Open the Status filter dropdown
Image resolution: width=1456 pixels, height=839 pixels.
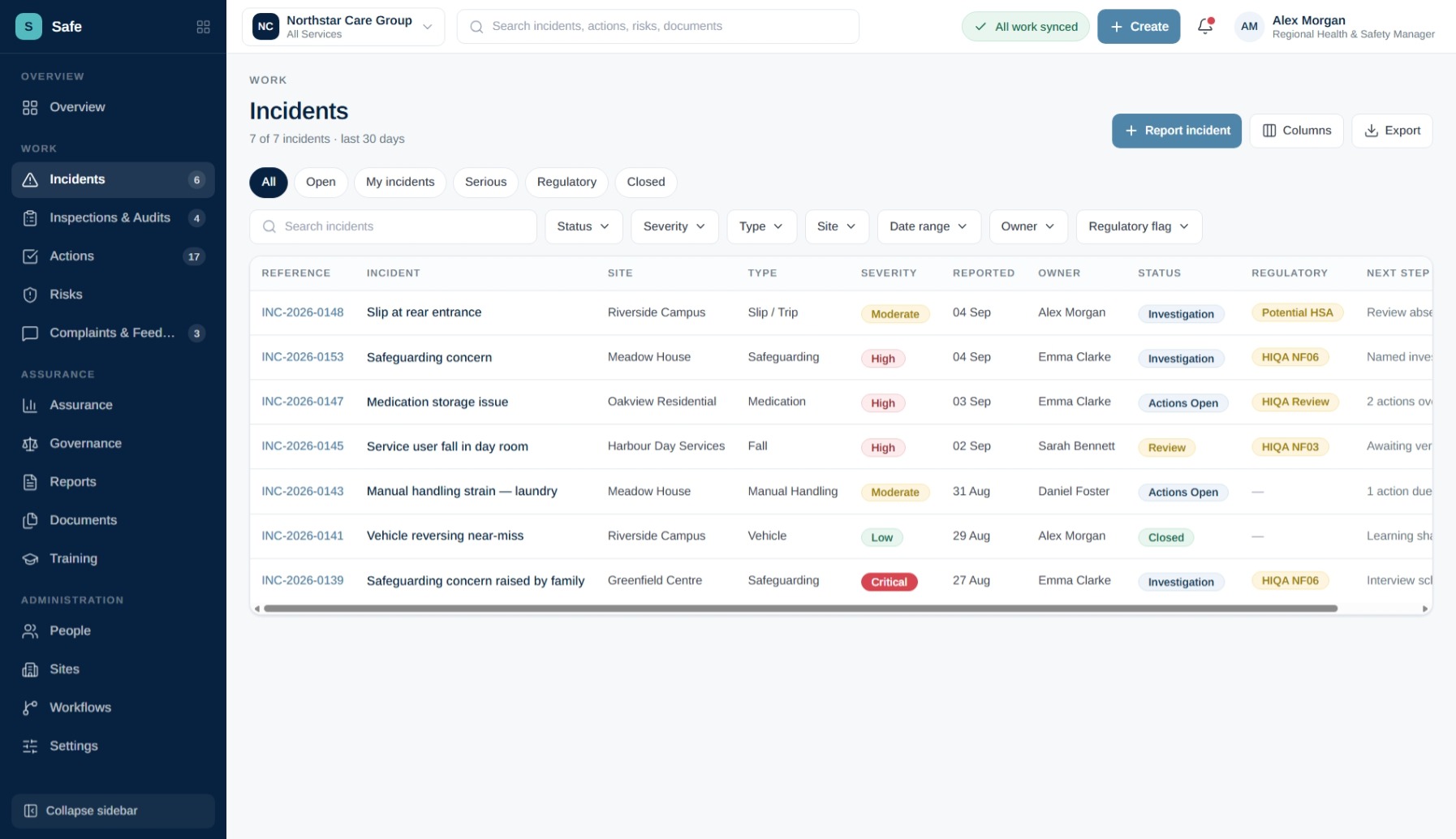[584, 226]
